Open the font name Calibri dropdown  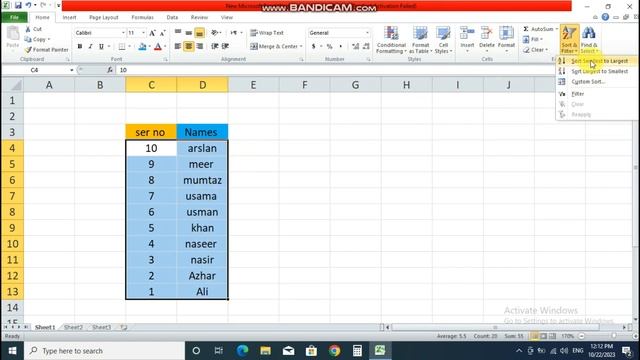(x=123, y=33)
